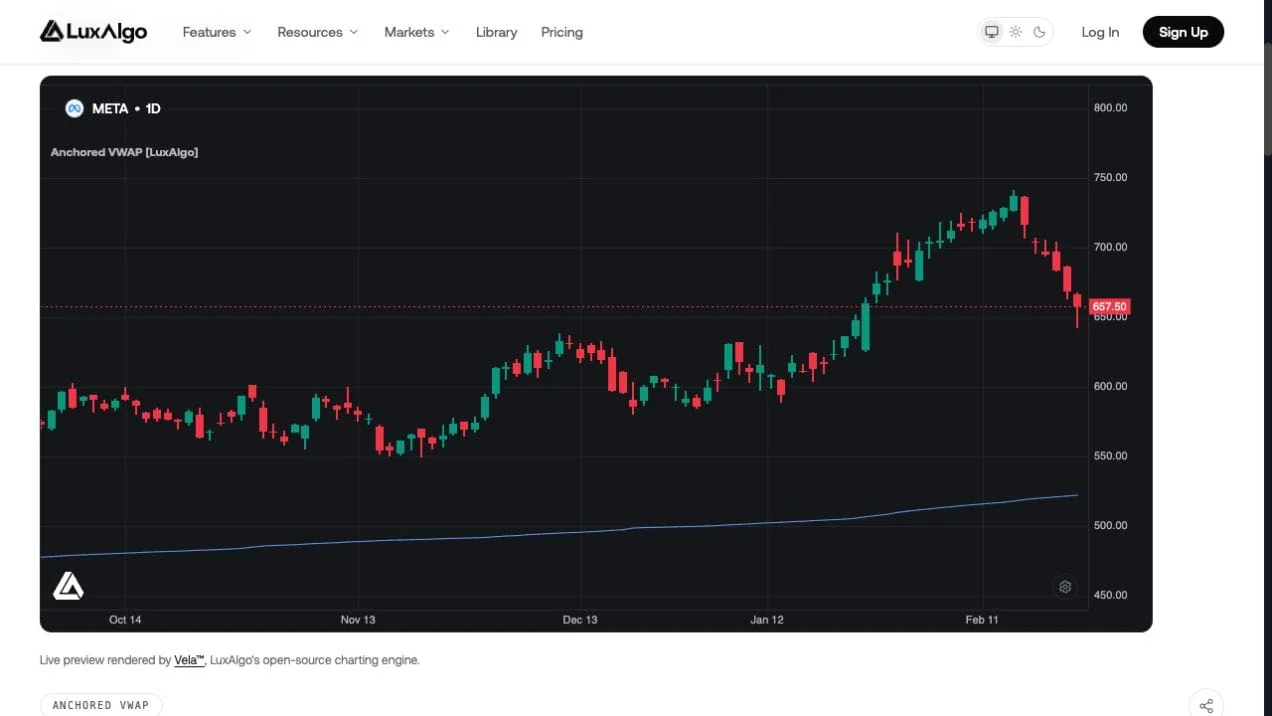Select the Anchored VWAP [LuxAlgo] indicator label
This screenshot has width=1272, height=716.
(124, 152)
